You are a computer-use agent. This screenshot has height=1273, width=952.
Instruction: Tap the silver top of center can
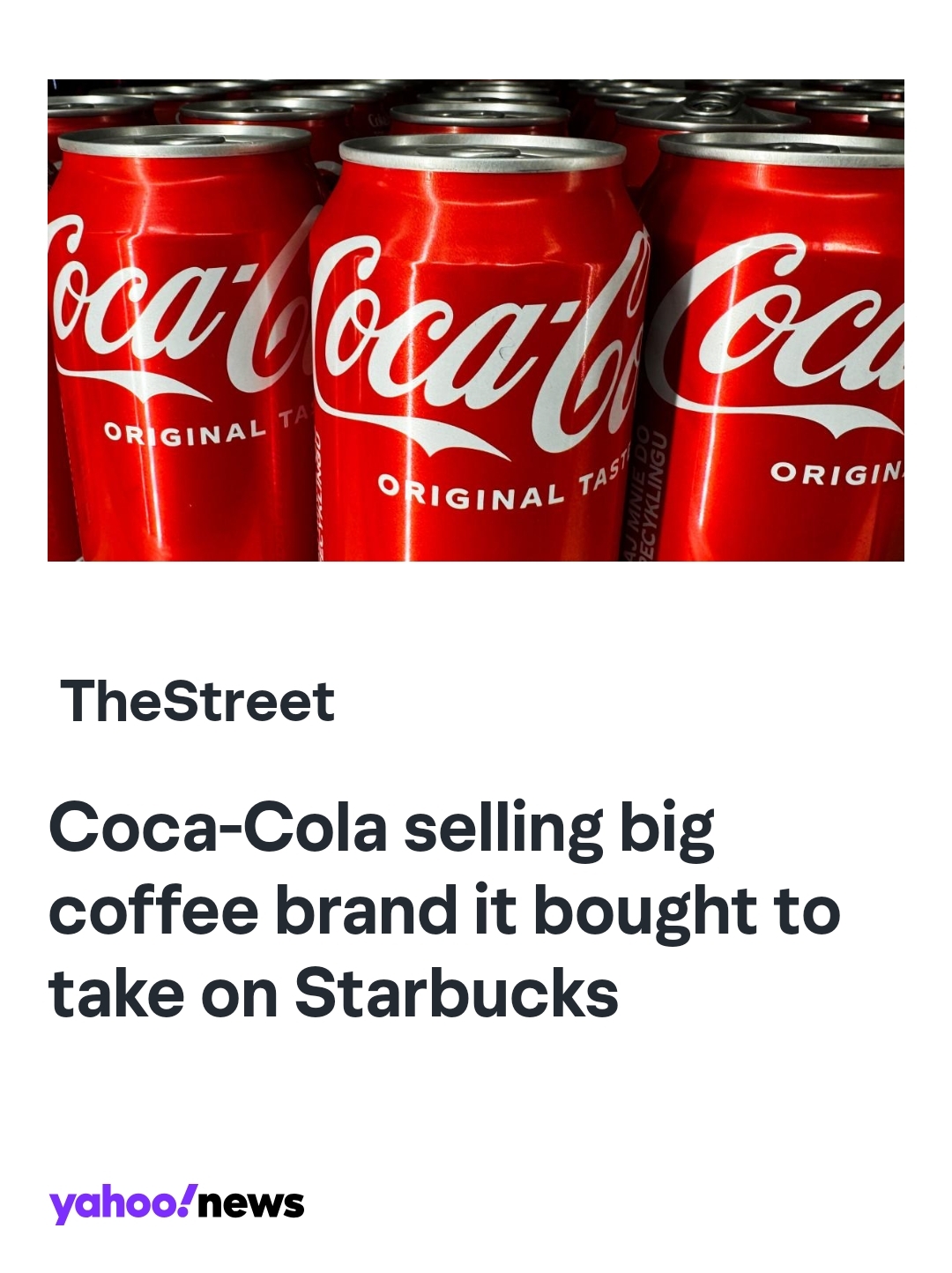tap(482, 152)
